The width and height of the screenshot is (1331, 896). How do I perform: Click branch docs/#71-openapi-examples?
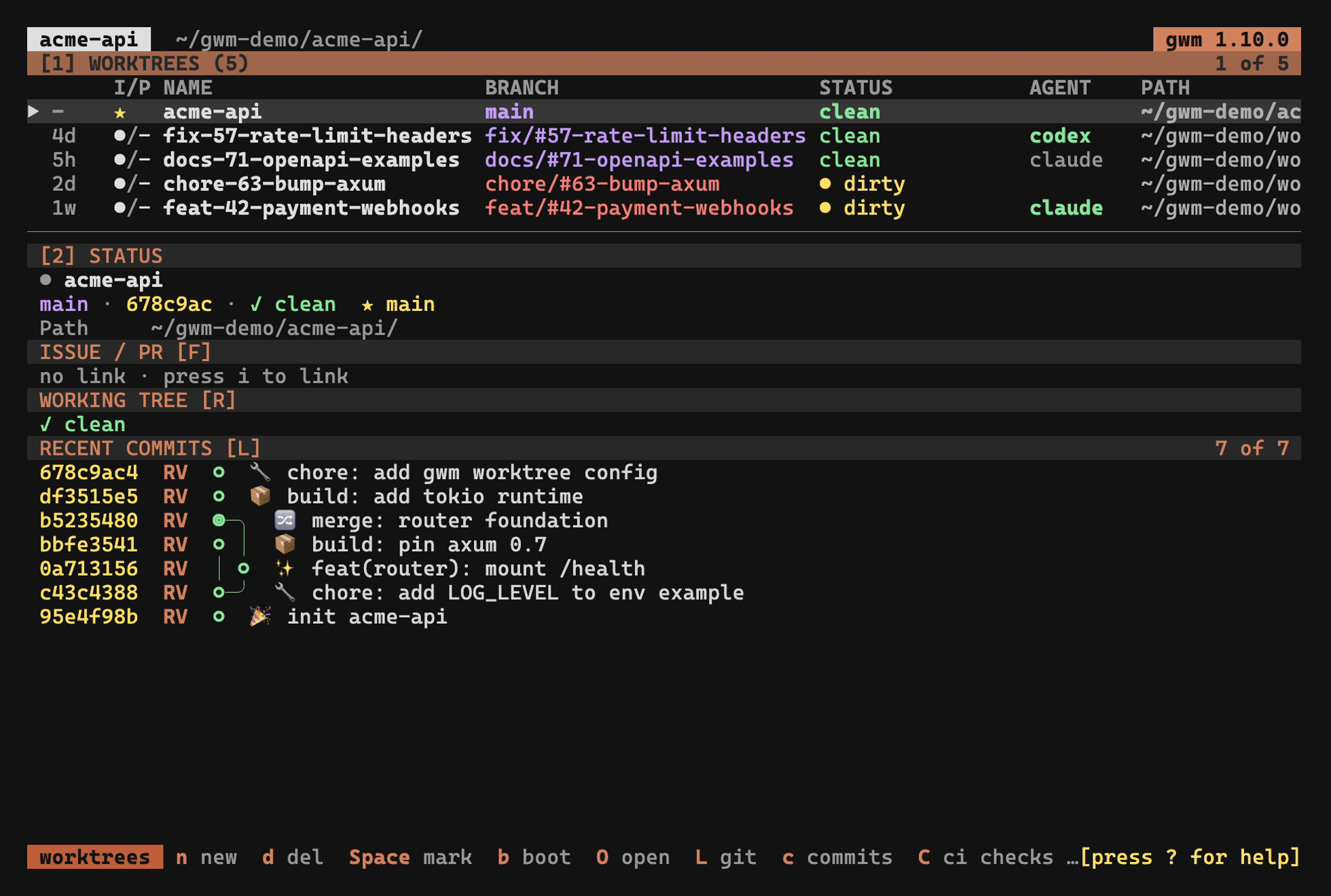coord(639,160)
